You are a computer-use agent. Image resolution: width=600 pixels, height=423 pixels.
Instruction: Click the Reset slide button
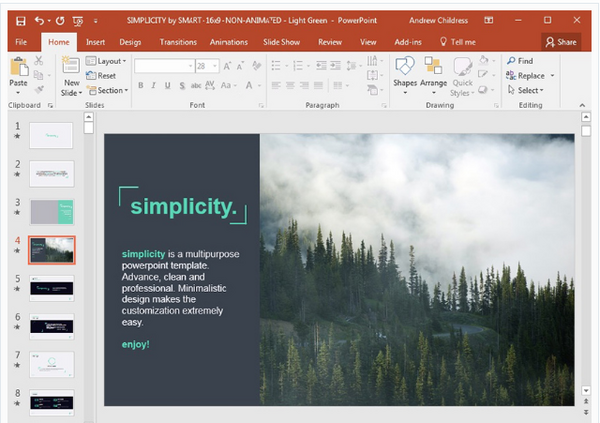[x=101, y=76]
